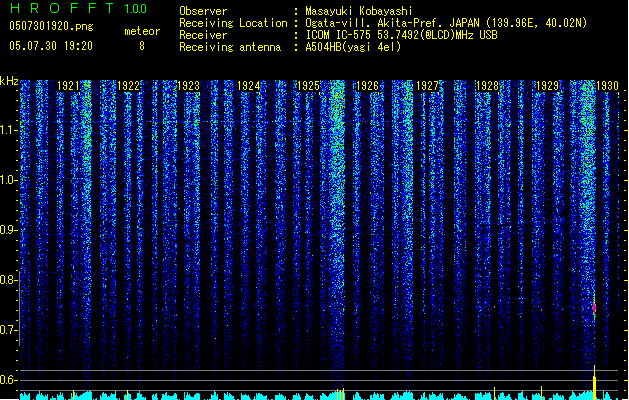The width and height of the screenshot is (629, 400).
Task: Click the 1921 time label
Action: [68, 86]
